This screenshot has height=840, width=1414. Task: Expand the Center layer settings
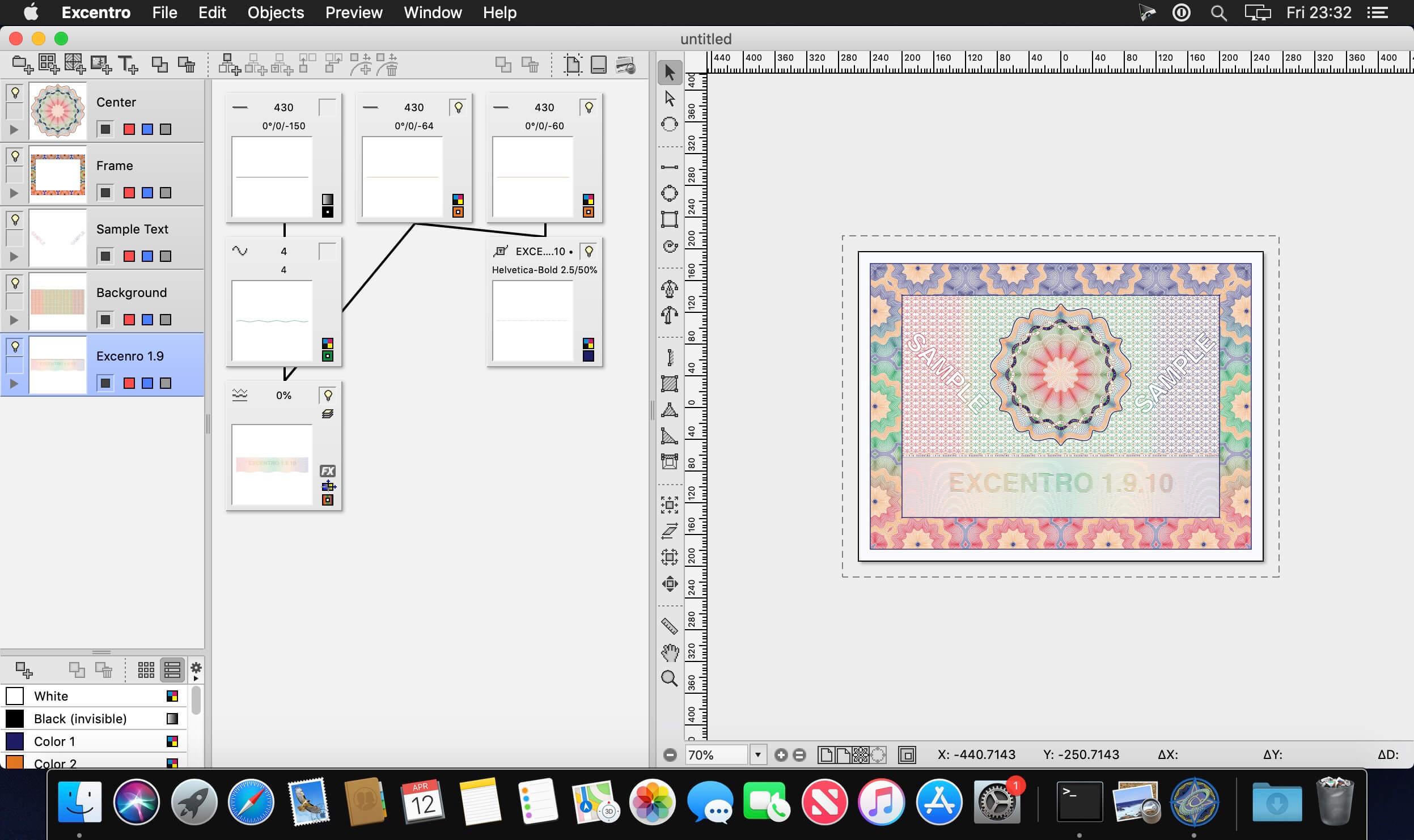pyautogui.click(x=15, y=129)
